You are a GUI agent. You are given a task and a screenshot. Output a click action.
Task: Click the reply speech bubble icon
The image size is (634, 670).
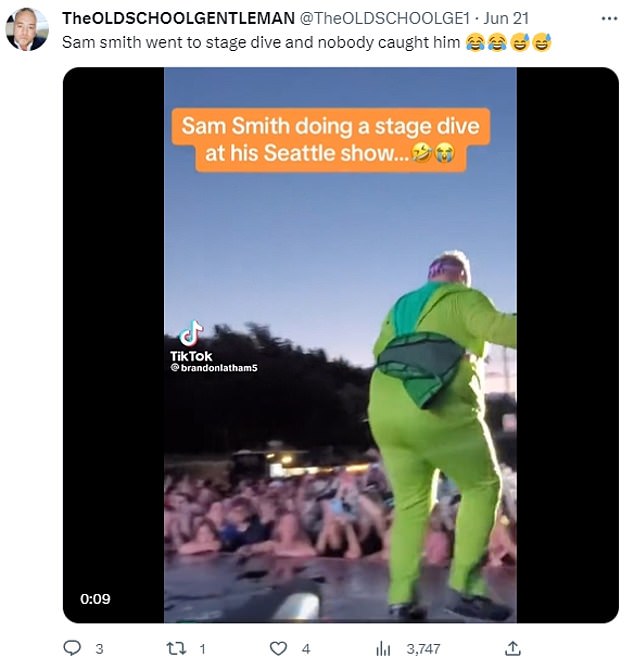pyautogui.click(x=72, y=649)
